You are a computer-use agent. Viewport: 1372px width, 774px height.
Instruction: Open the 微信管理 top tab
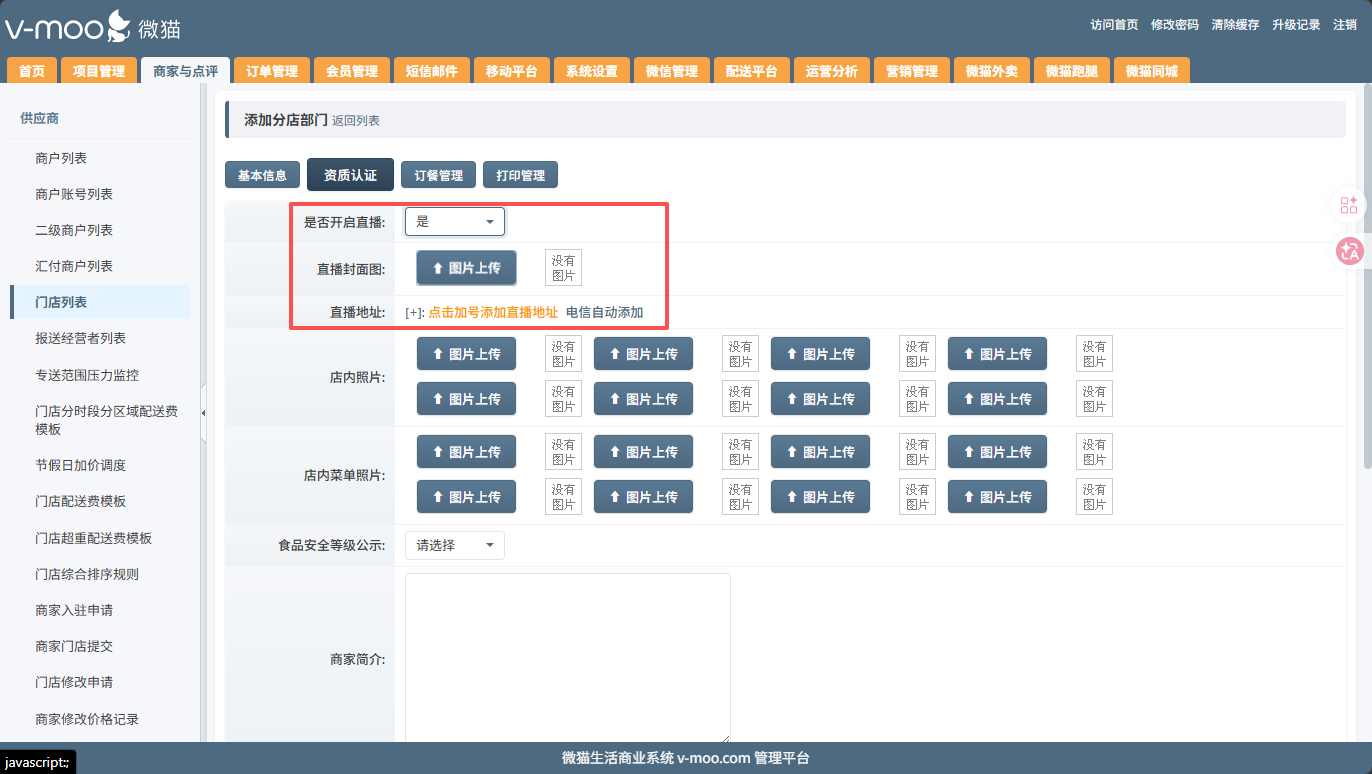pos(671,71)
